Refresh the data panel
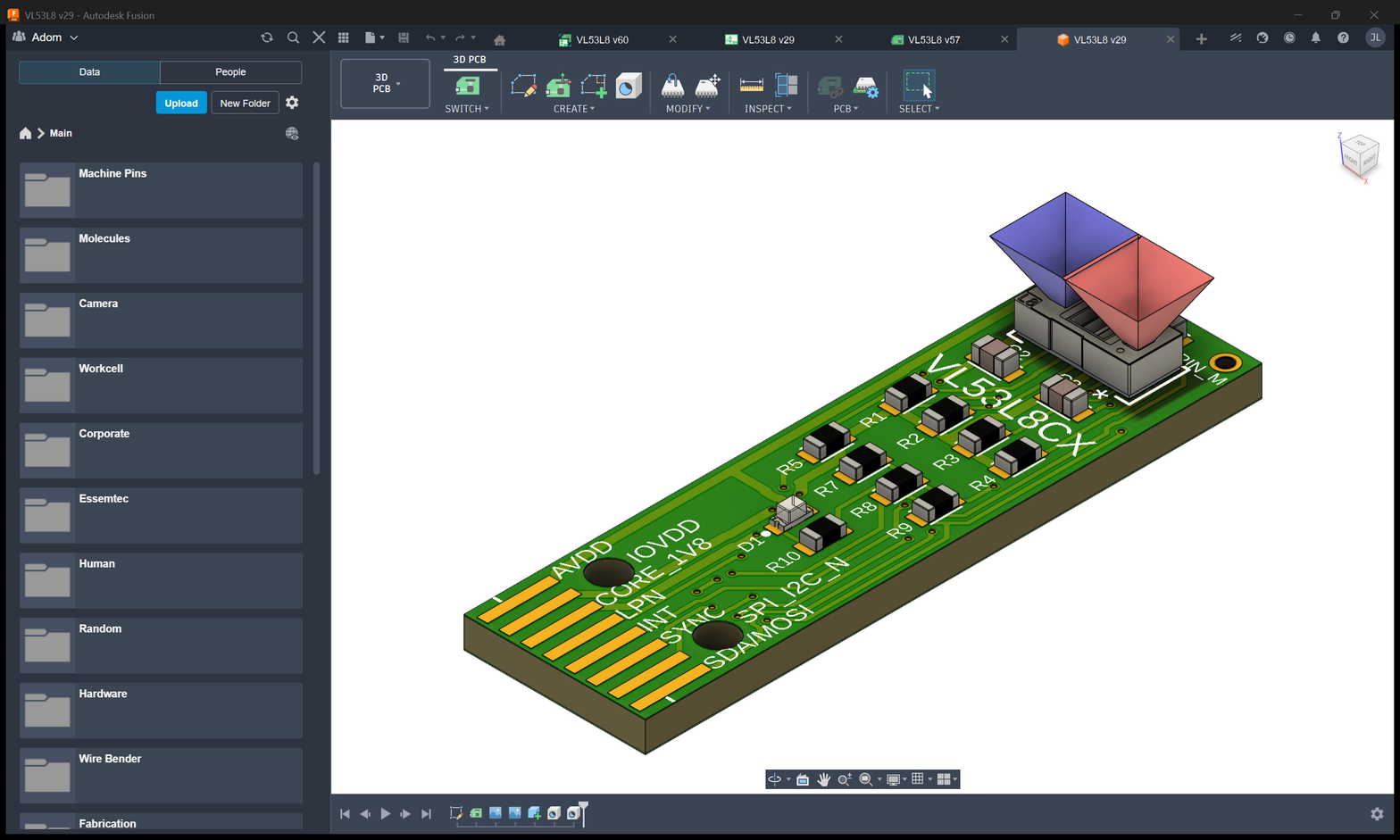The height and width of the screenshot is (840, 1400). pyautogui.click(x=266, y=37)
